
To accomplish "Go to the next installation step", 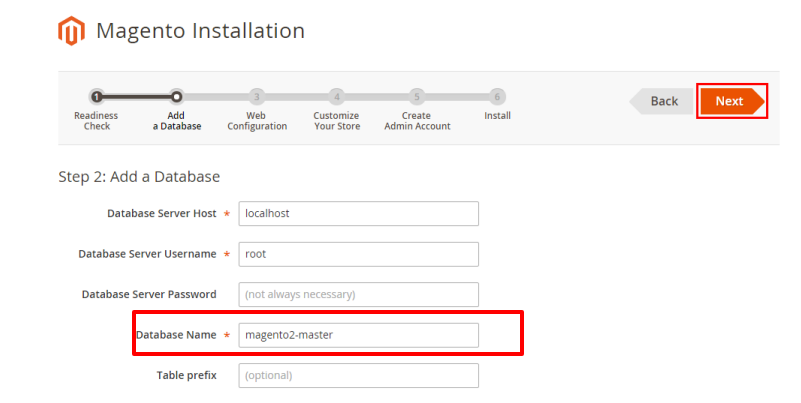I will (730, 101).
